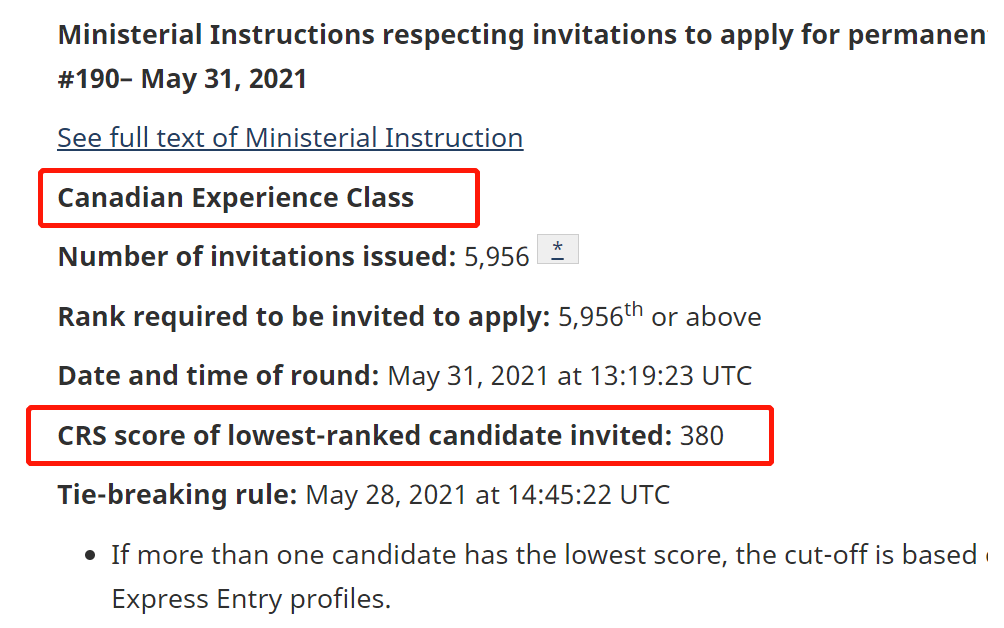This screenshot has height=628, width=1004.
Task: Click the superscript "th" after the rank 5,956
Action: (x=634, y=309)
